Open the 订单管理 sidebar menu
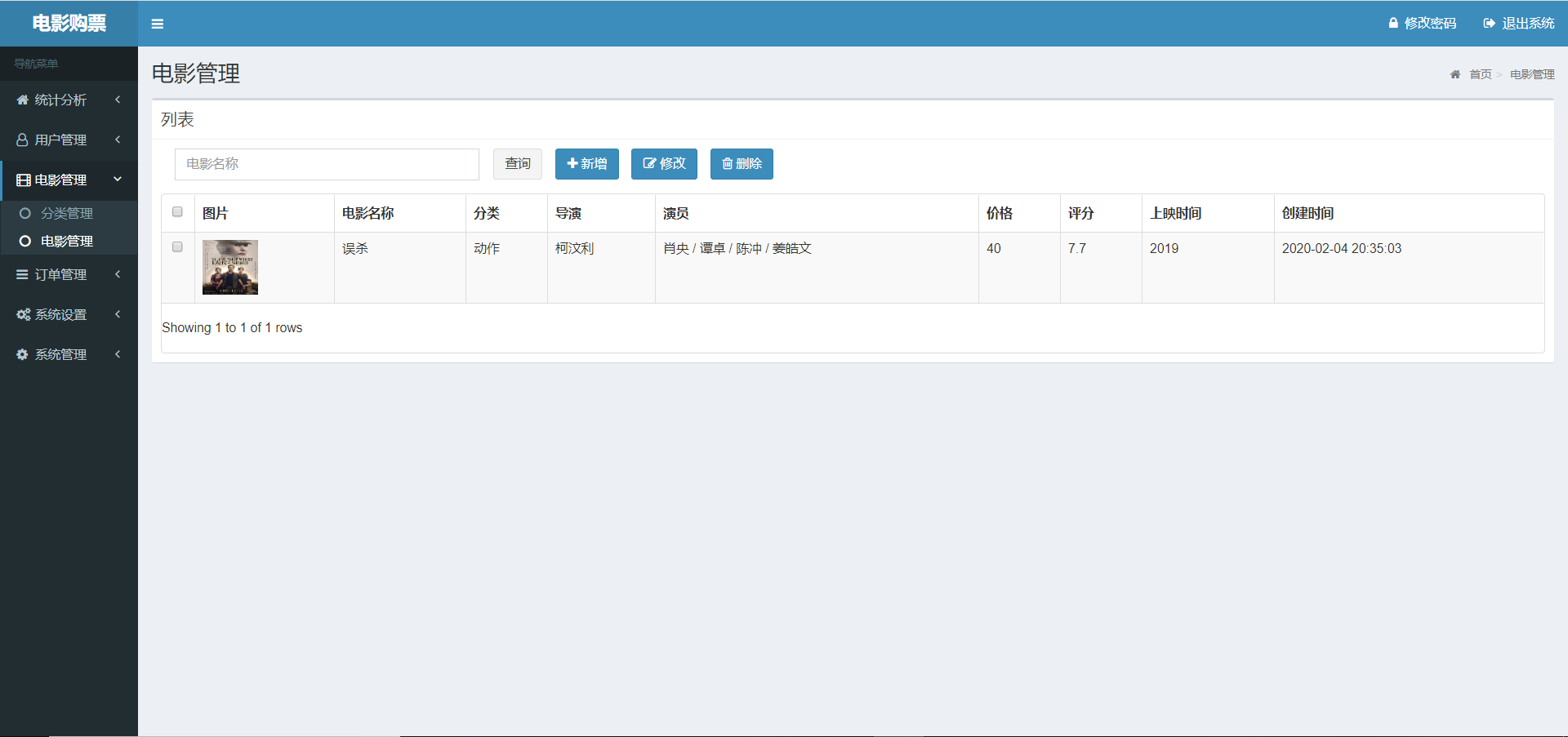 tap(69, 274)
